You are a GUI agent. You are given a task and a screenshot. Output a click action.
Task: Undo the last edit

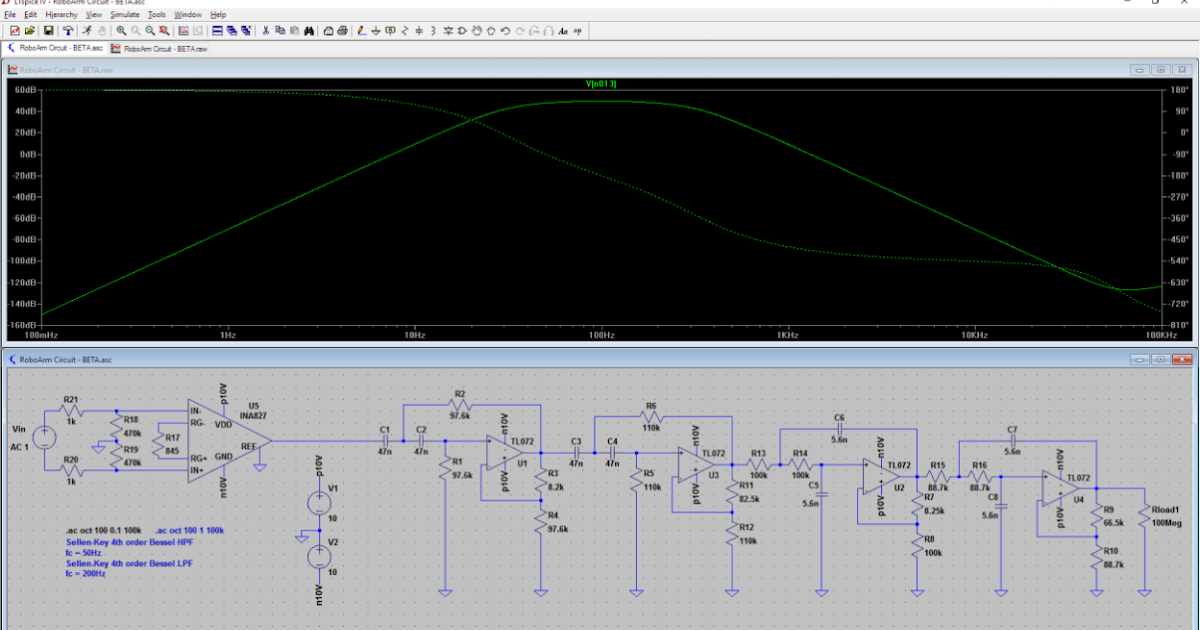click(507, 31)
